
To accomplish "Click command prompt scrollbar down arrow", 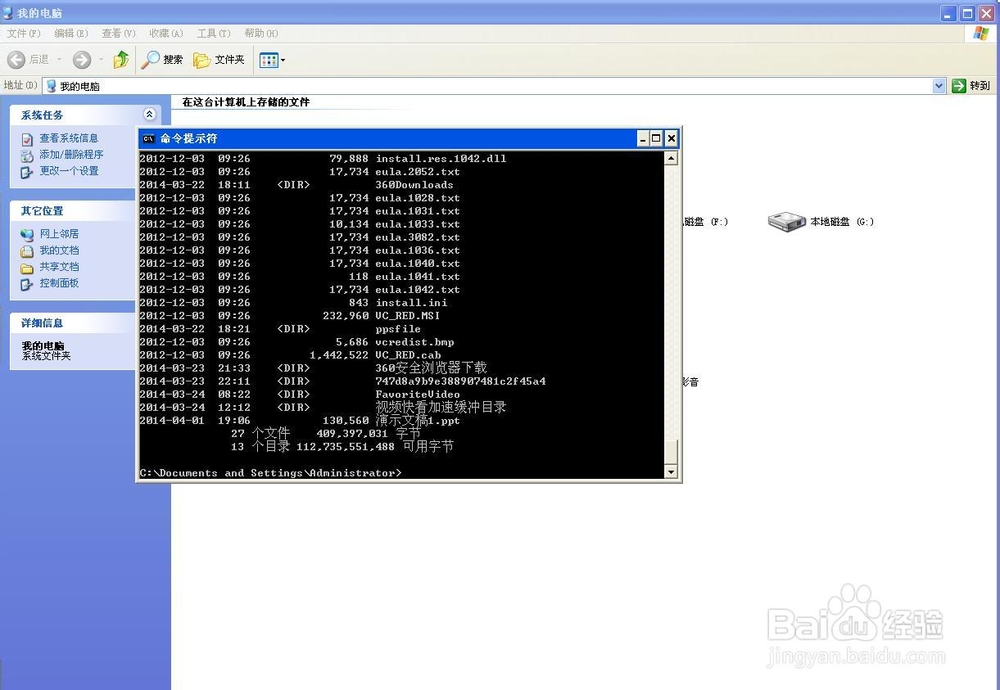I will pyautogui.click(x=671, y=472).
